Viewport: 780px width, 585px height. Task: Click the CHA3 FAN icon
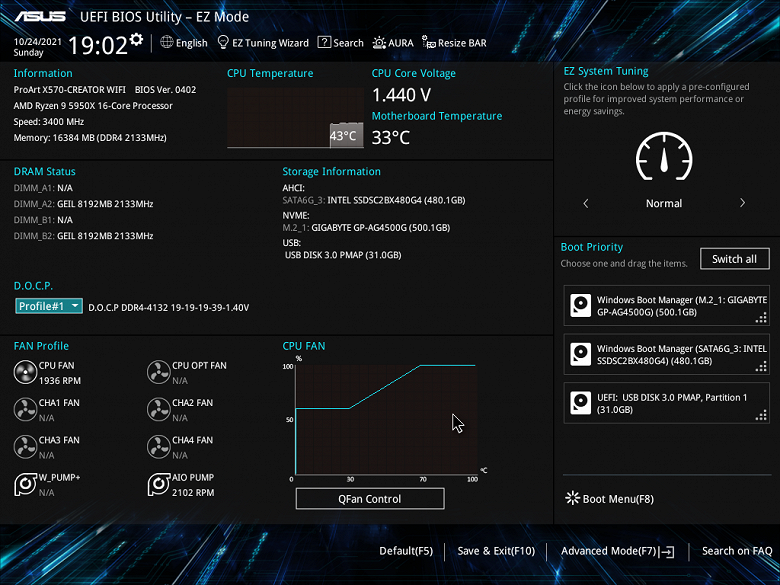tap(25, 447)
